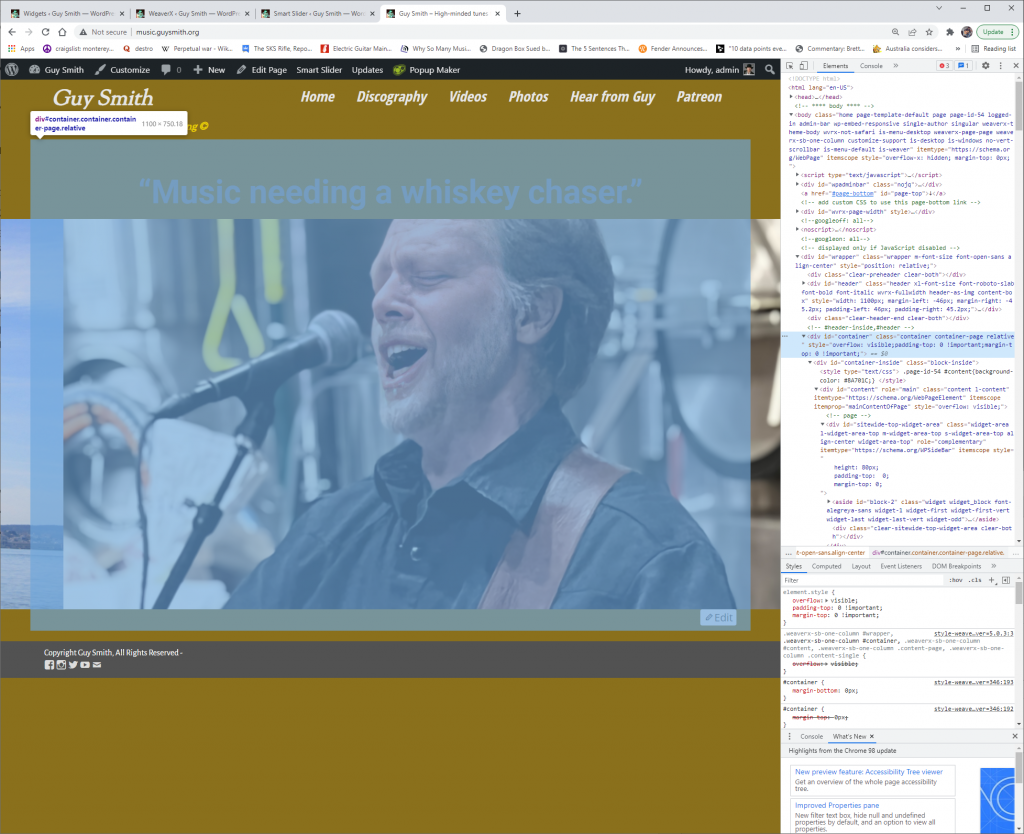Click the Edit Page link
Screen dimensions: 1024x834
(262, 70)
